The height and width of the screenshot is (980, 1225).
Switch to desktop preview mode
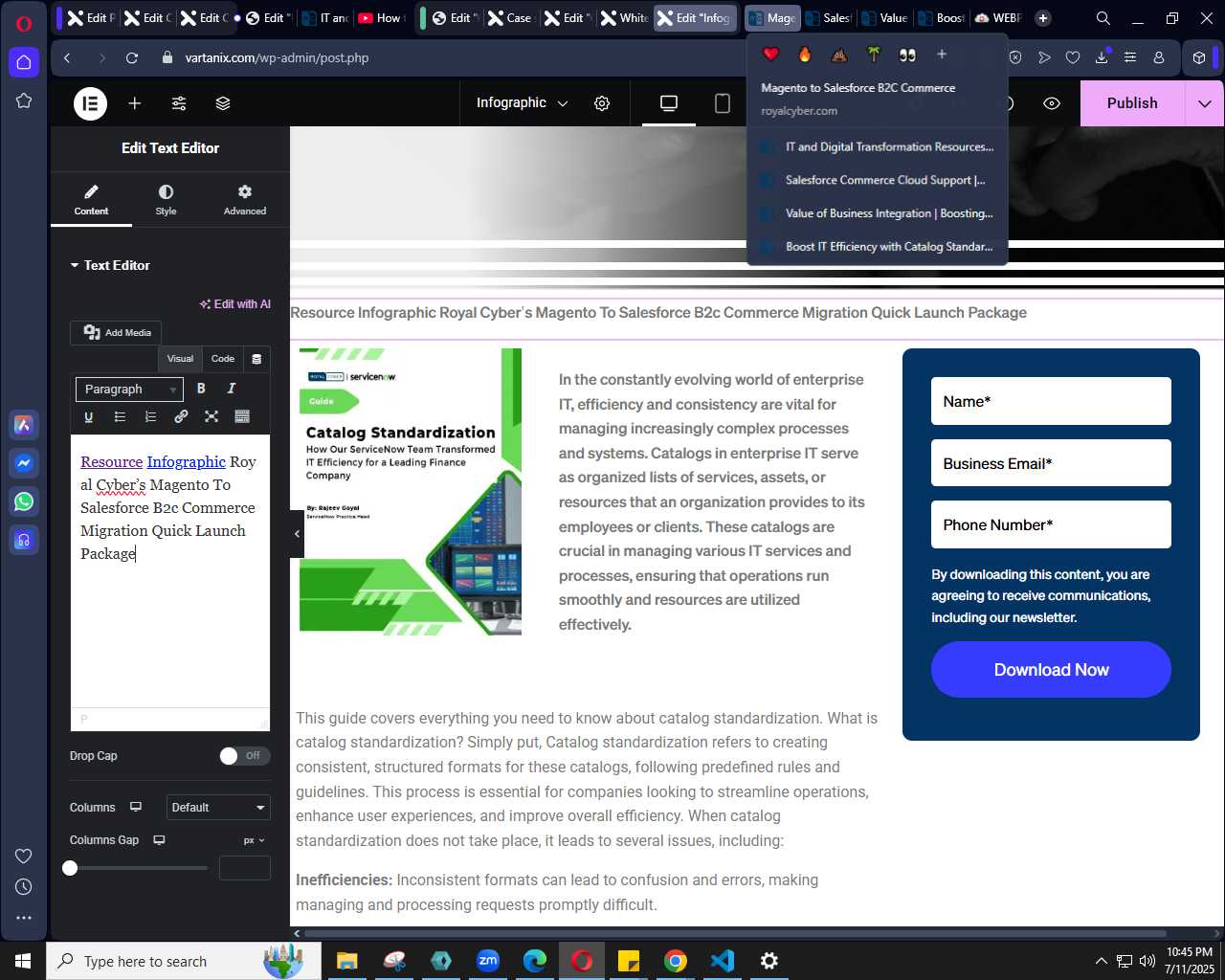tap(669, 103)
